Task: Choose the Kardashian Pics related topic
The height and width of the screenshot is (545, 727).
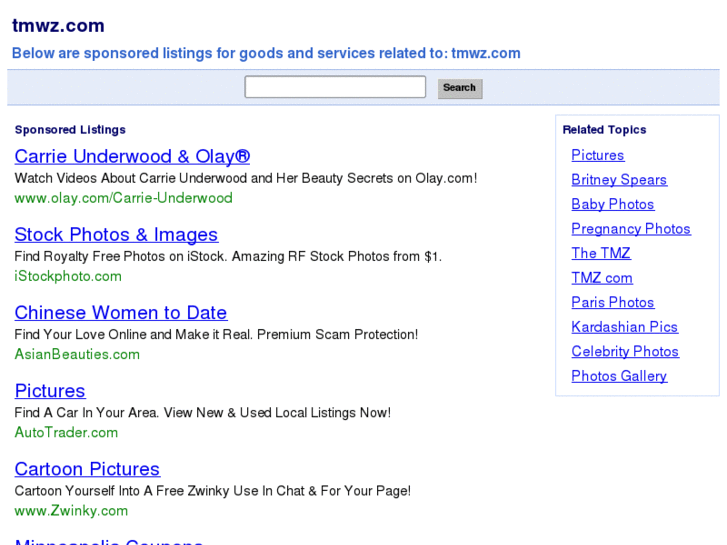Action: click(x=624, y=327)
